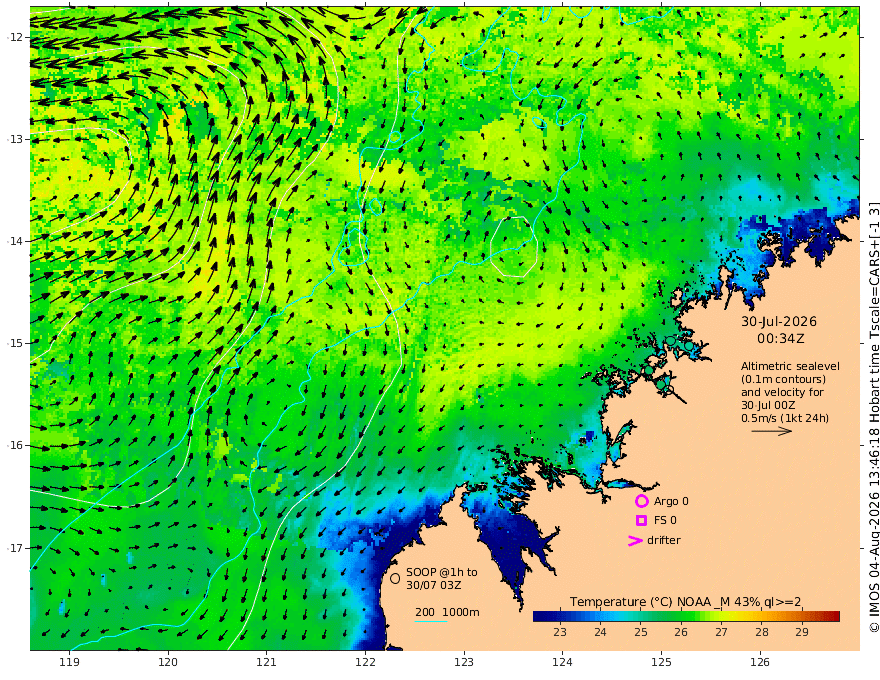
Task: Click the SOOP @1h to 30/07 03Z text
Action: [442, 578]
